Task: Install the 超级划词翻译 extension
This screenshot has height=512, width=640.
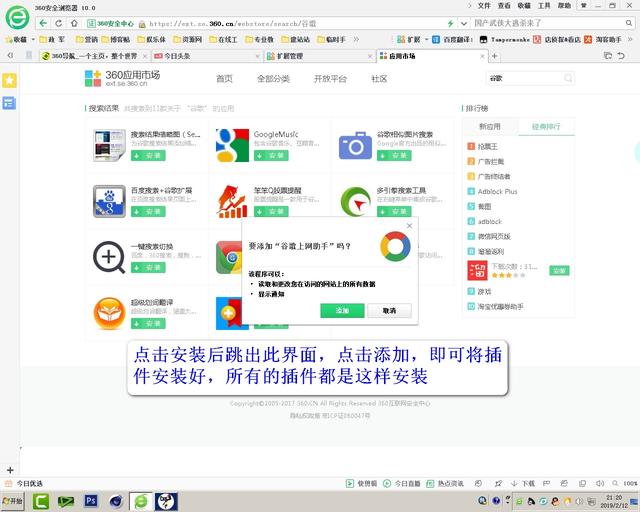Action: tap(148, 323)
